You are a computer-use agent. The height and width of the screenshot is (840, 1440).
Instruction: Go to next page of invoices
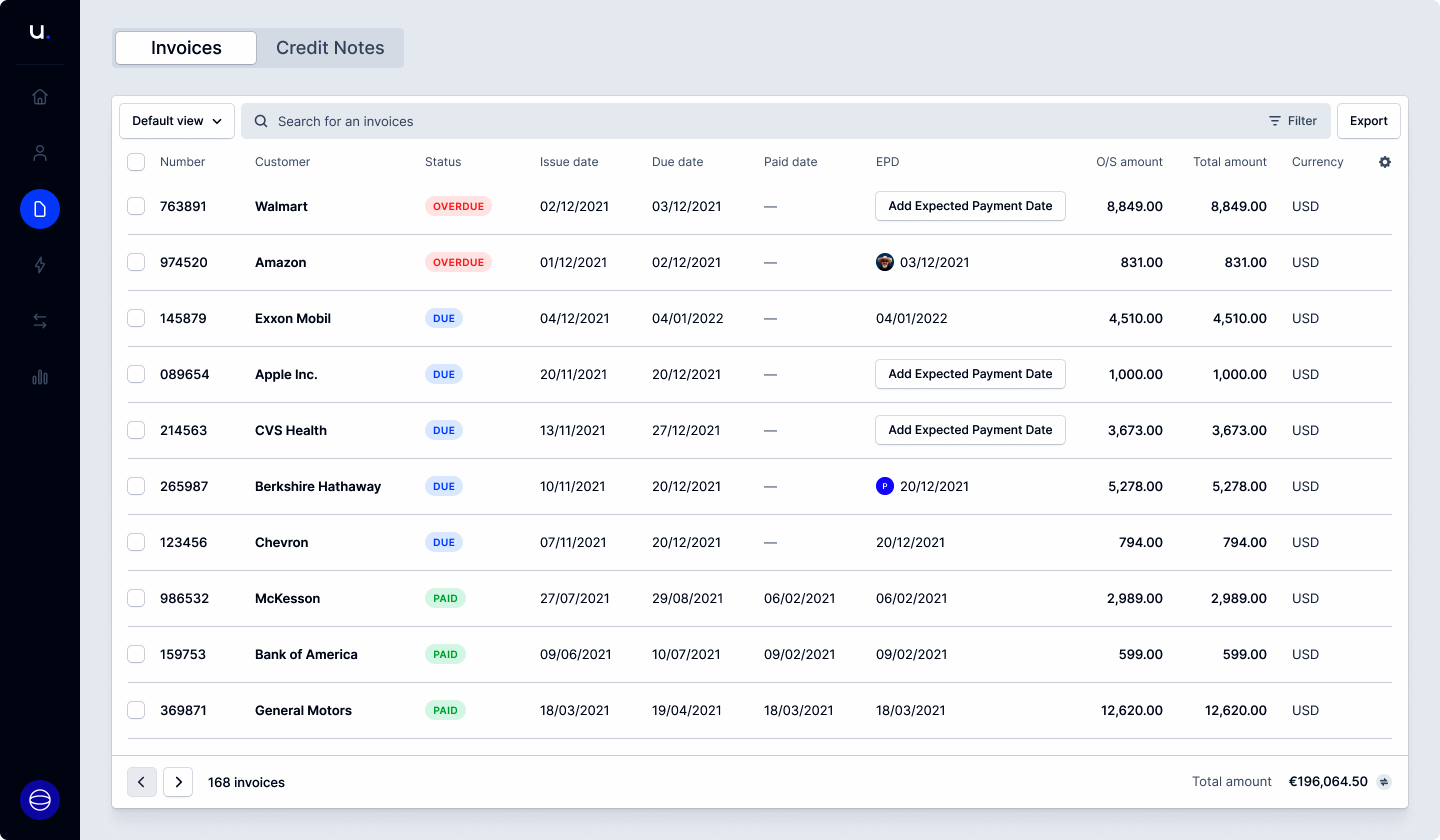178,781
